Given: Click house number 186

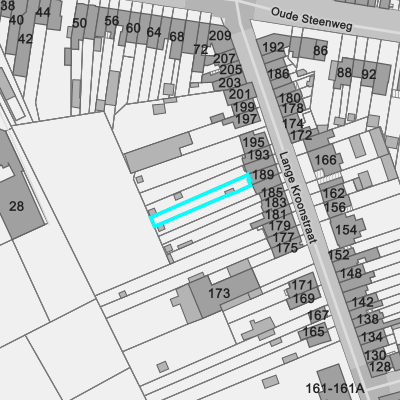Looking at the screenshot, I should coord(278,73).
